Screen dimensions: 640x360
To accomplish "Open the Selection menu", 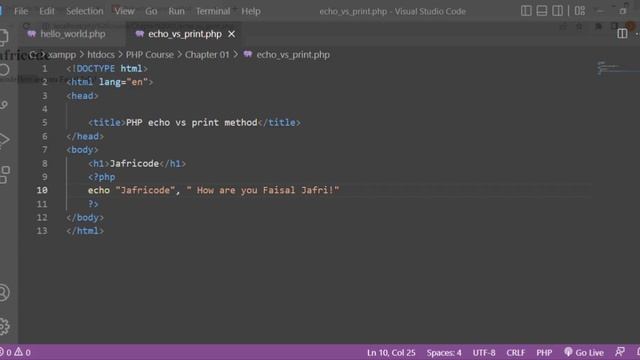I will pyautogui.click(x=84, y=11).
